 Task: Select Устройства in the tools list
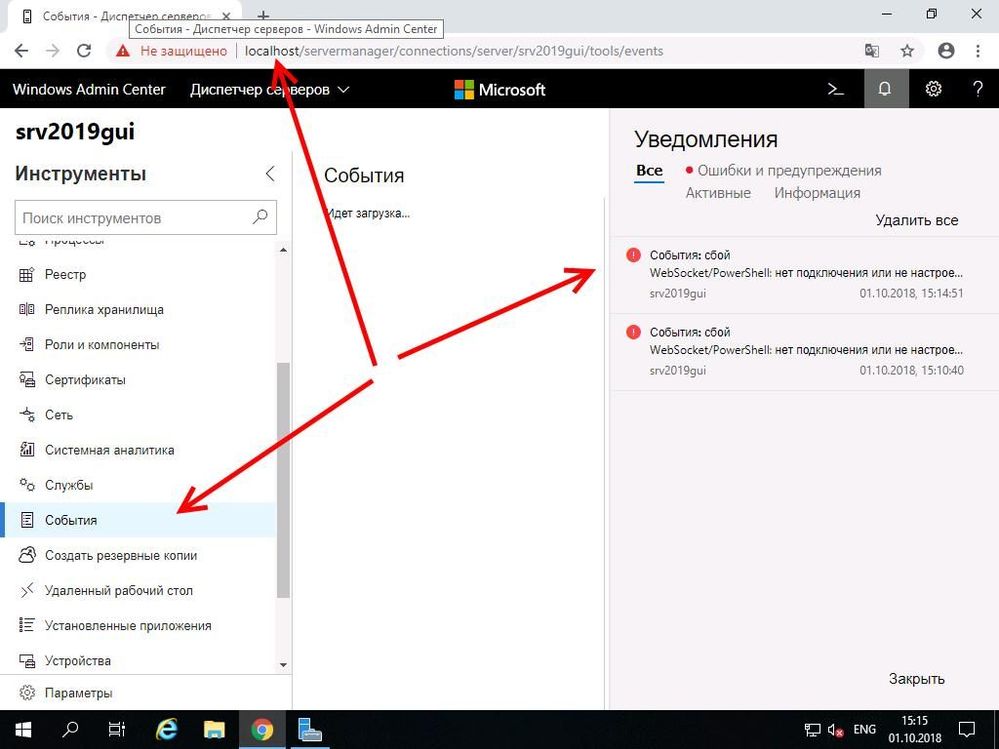(138, 660)
